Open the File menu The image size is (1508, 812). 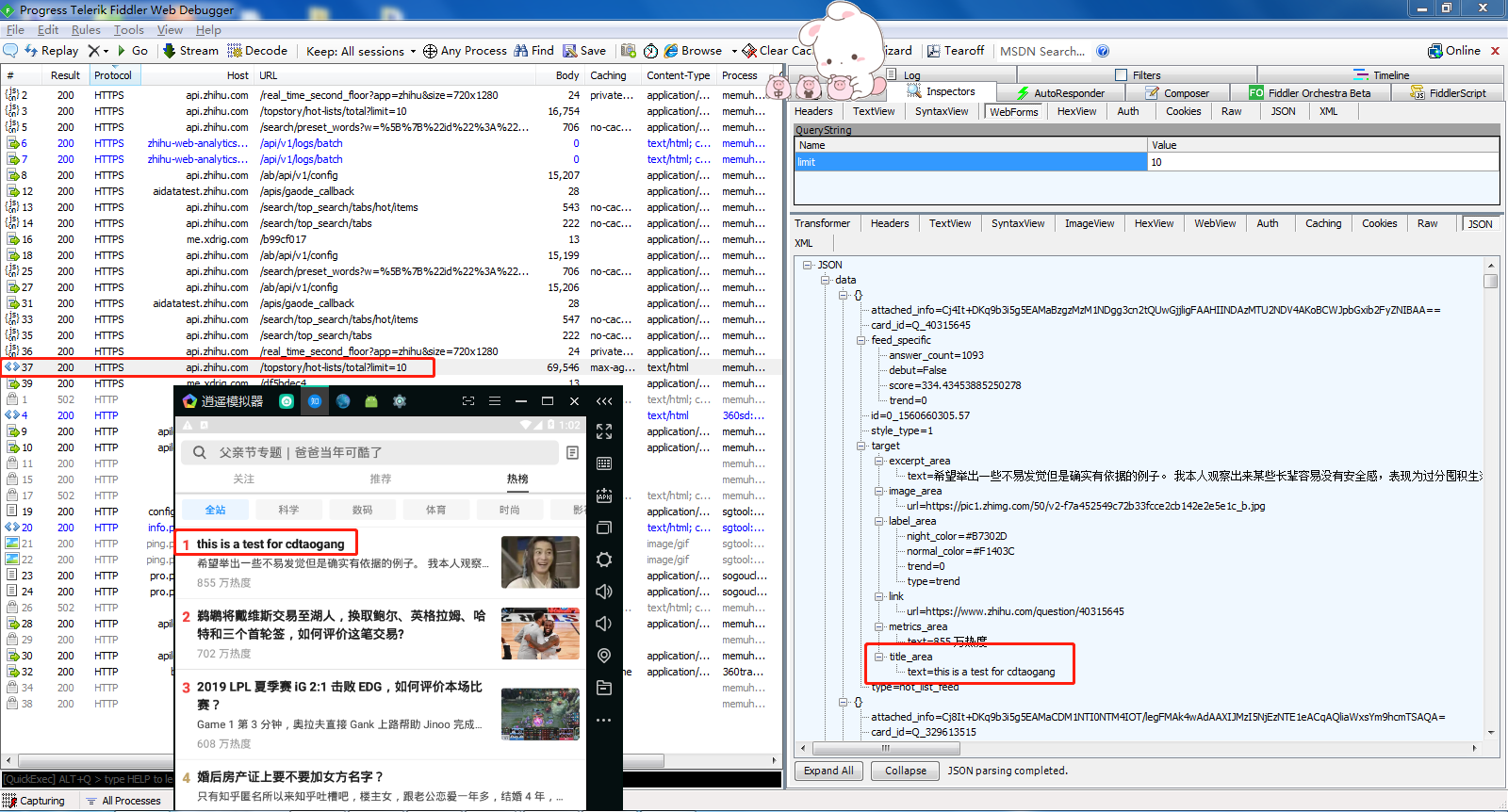coord(15,30)
